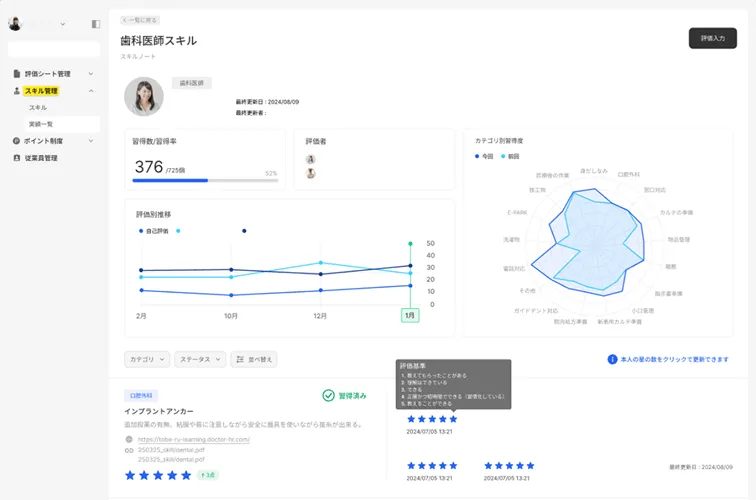756x500 pixels.
Task: Click the 身だしなみ label on the radar chart
Action: (594, 171)
